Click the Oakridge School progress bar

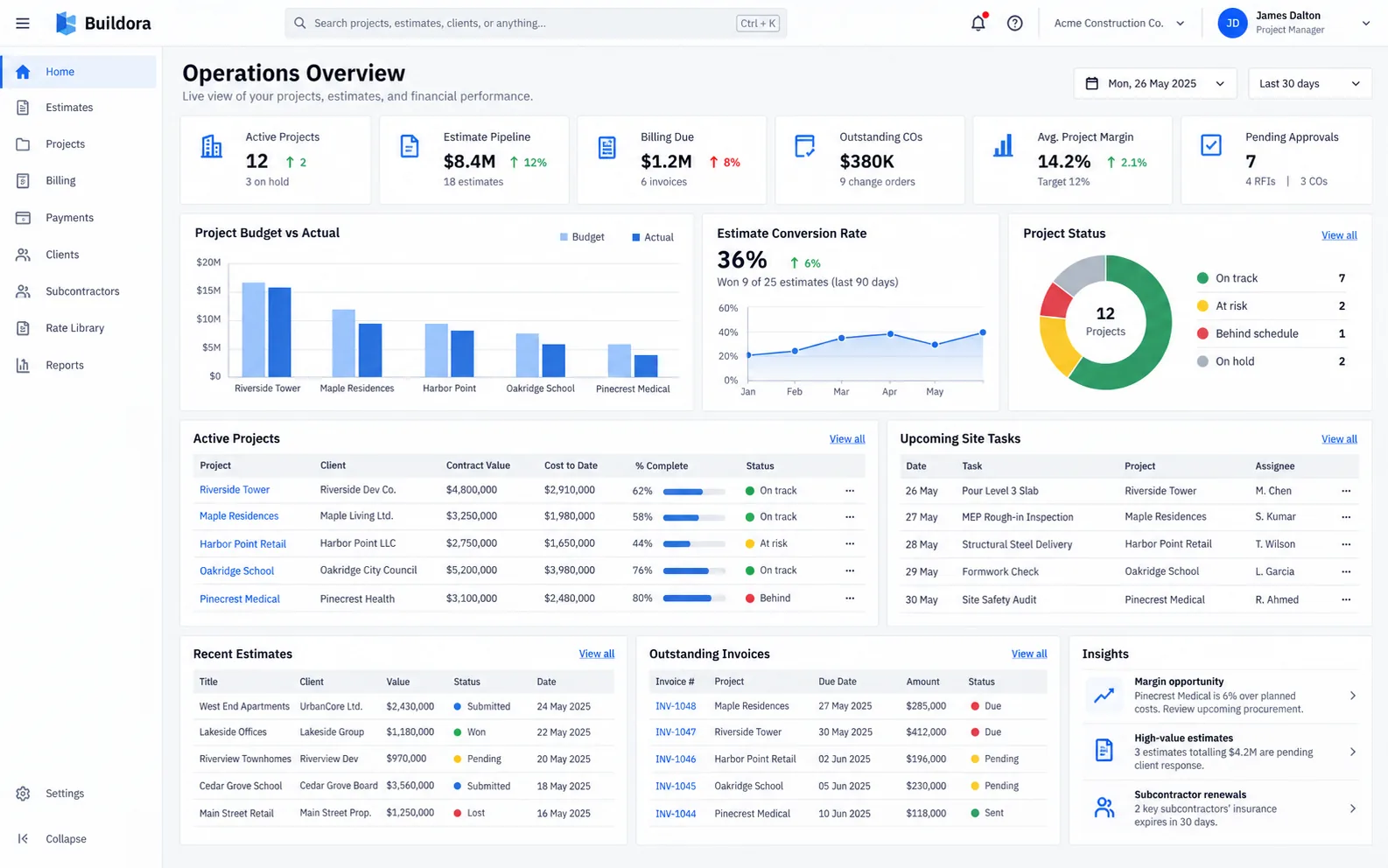pos(694,571)
